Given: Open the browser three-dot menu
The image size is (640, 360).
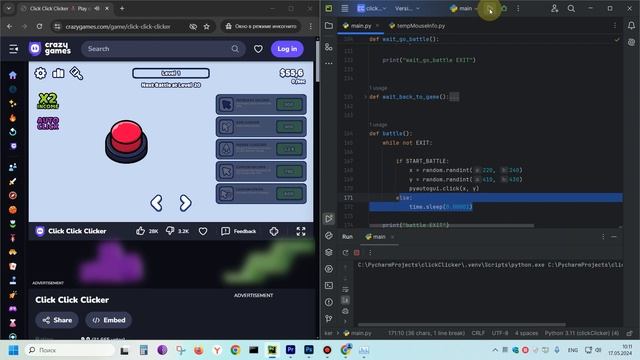Looking at the screenshot, I should [311, 27].
